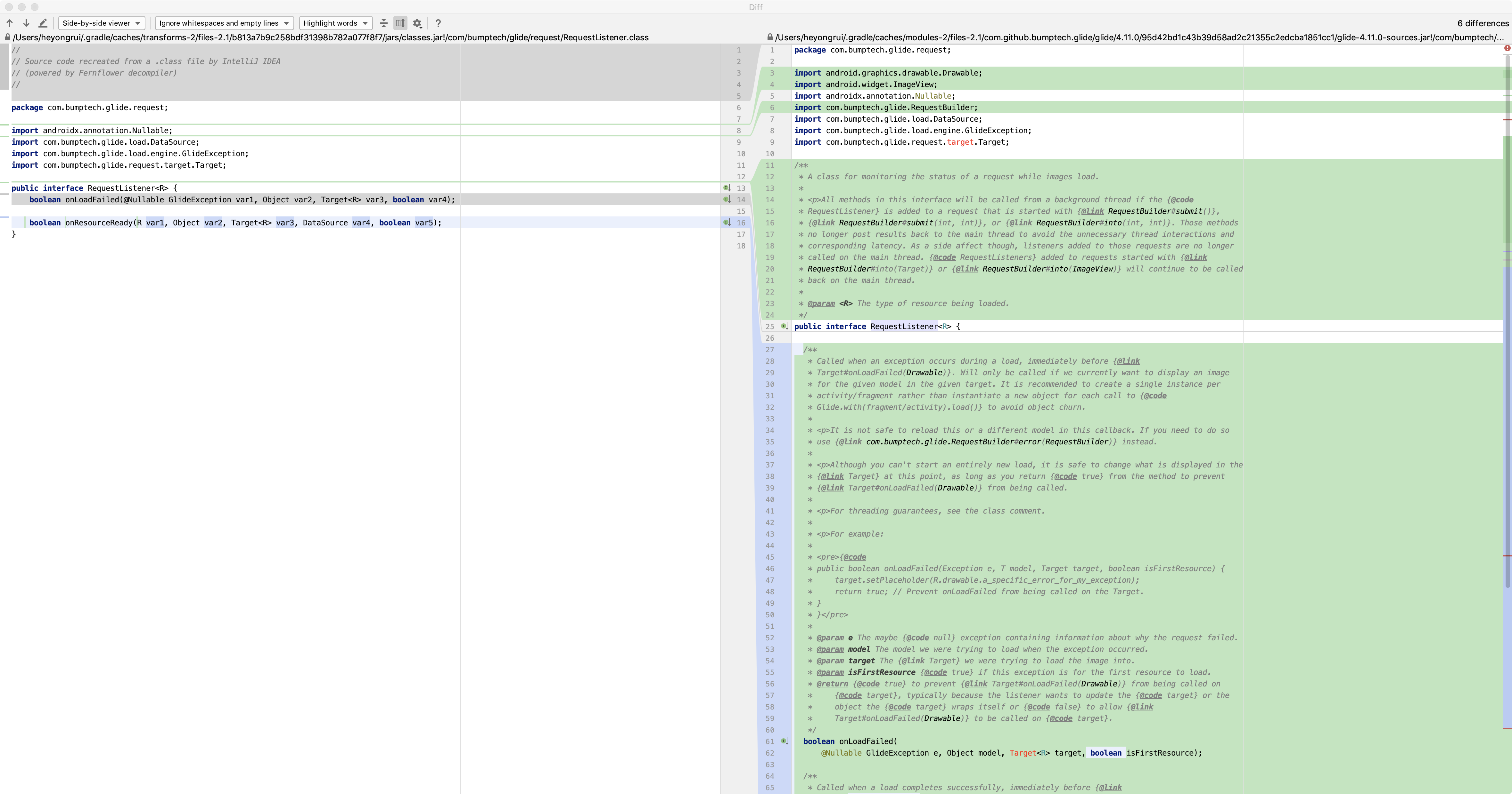The image size is (1512, 794).
Task: Open the diff settings gear
Action: pyautogui.click(x=417, y=23)
